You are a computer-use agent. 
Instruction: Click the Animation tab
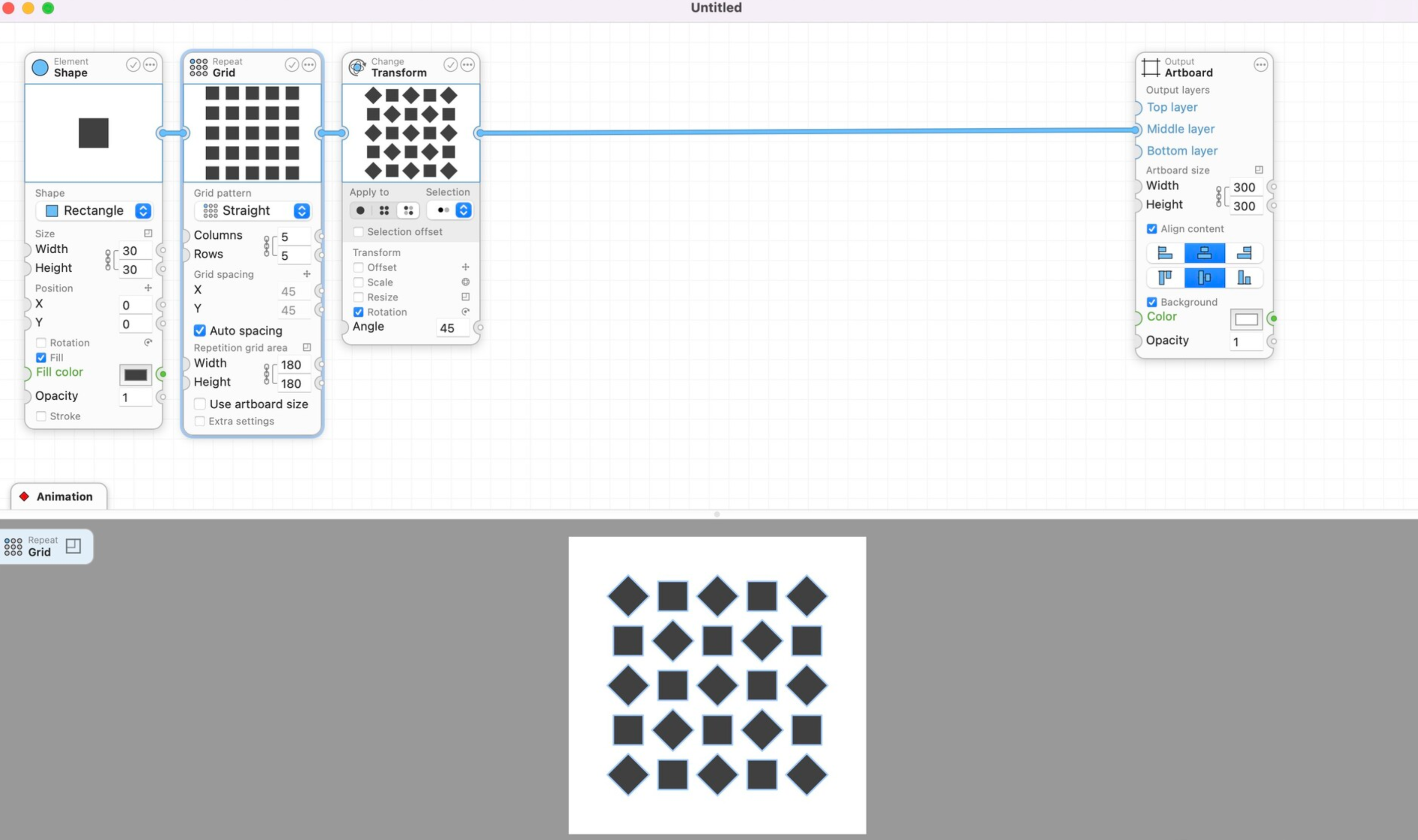(58, 496)
